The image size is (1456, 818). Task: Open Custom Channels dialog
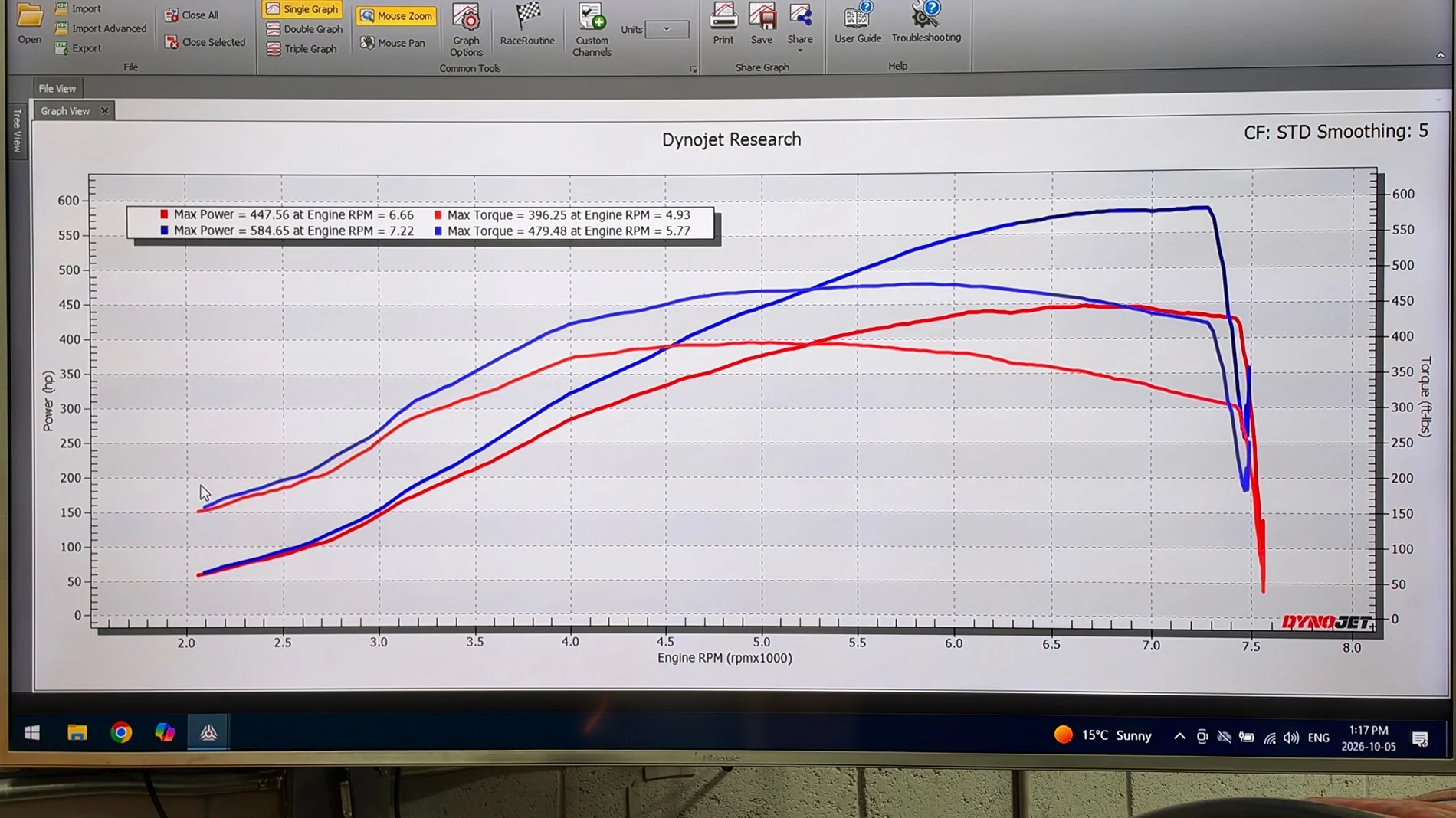pos(592,29)
